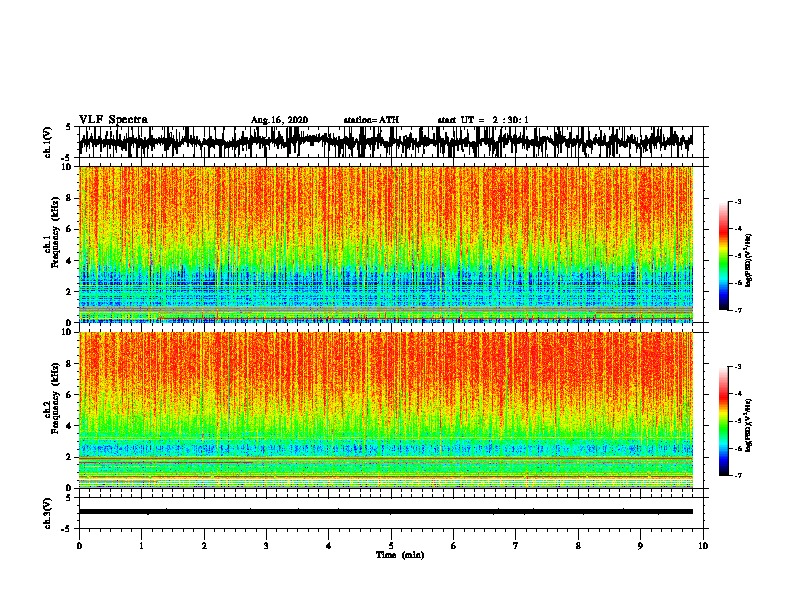Click the '-5' tick of the ch.3(V) axis
The height and width of the screenshot is (612, 792).
[68, 529]
